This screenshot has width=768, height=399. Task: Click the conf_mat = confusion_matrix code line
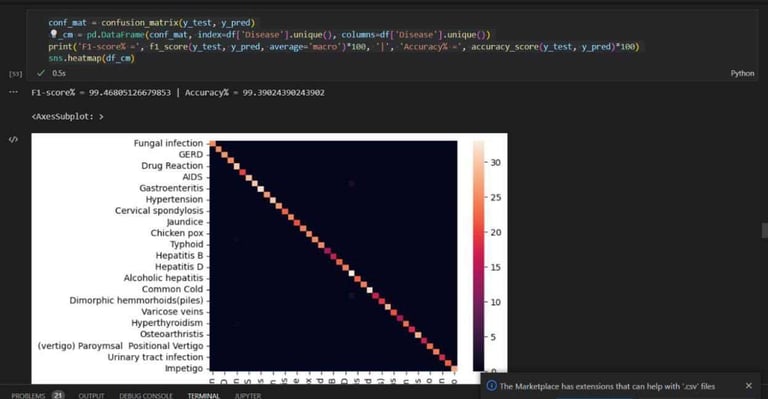tap(152, 23)
